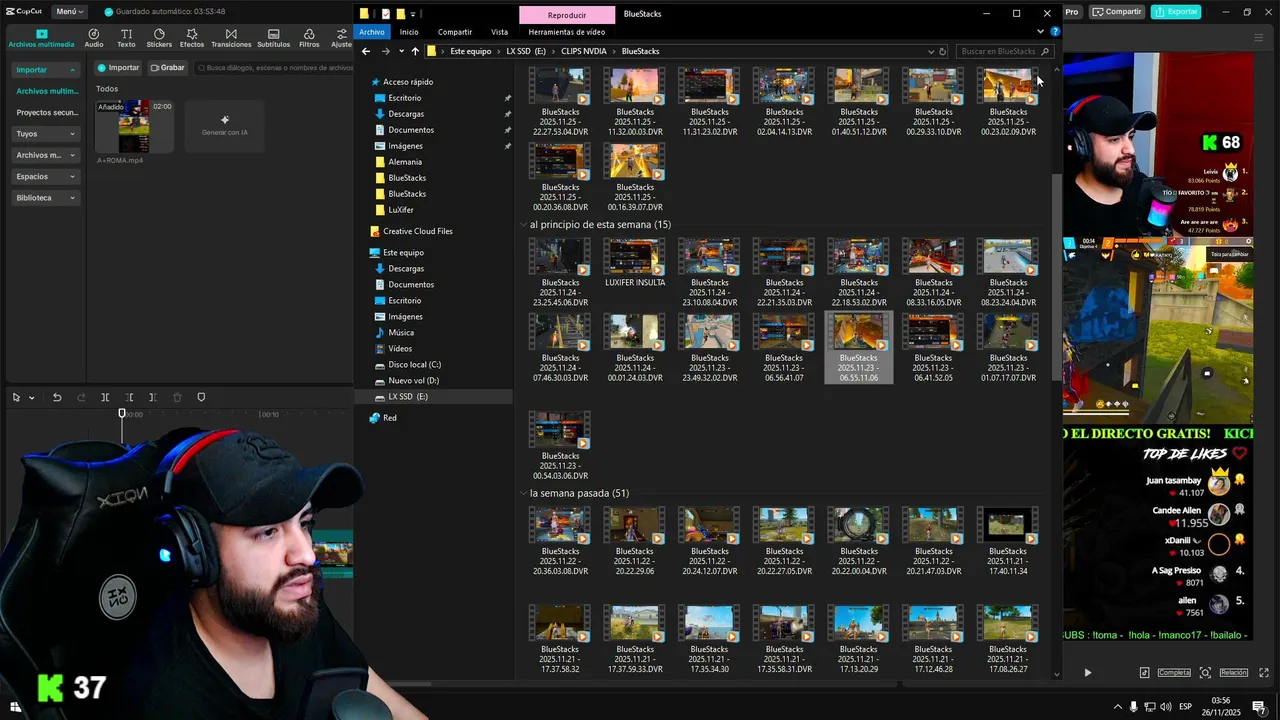Click the Relación aspect ratio button

click(x=1233, y=673)
